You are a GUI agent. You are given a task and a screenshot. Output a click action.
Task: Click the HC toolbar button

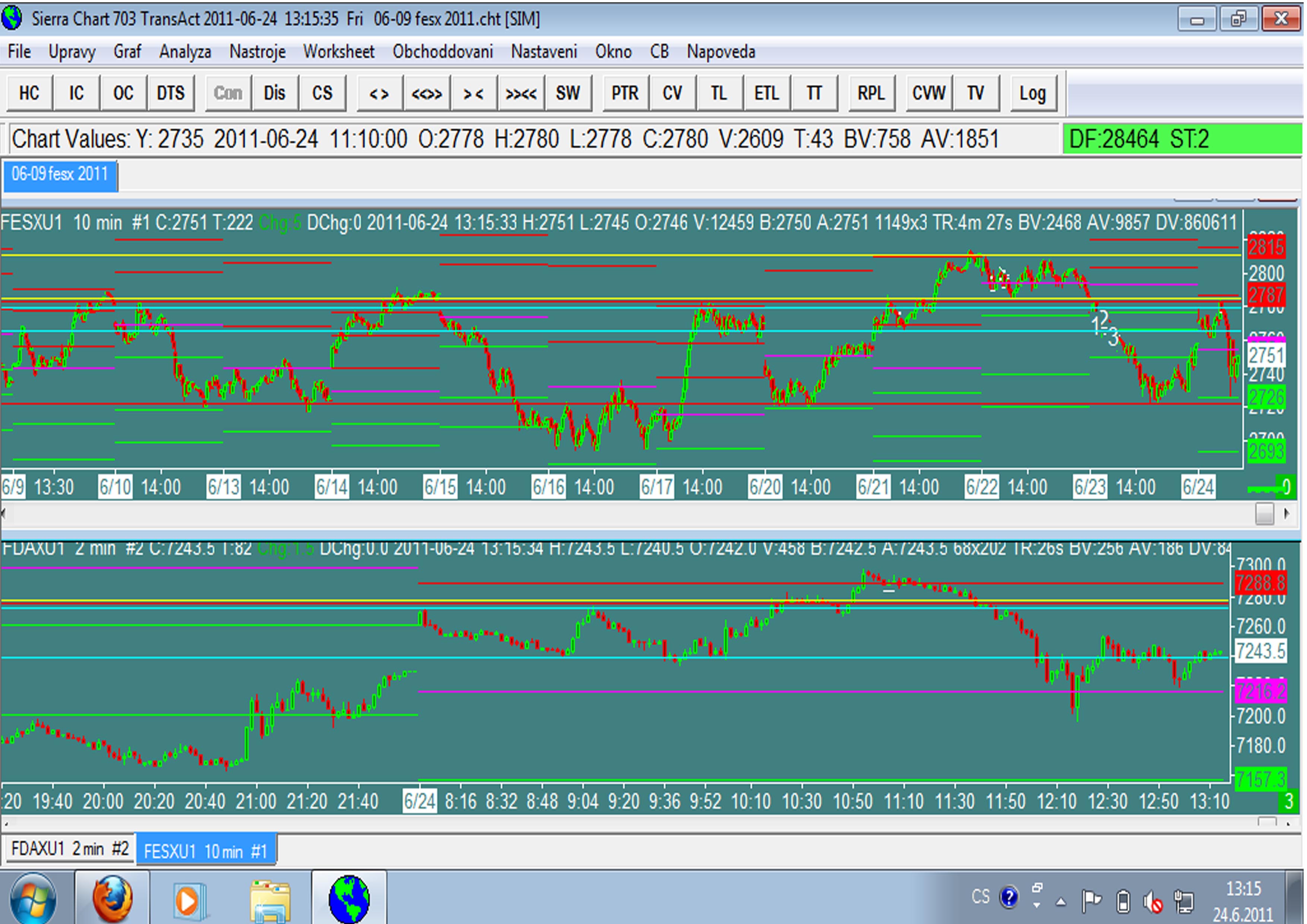point(29,93)
